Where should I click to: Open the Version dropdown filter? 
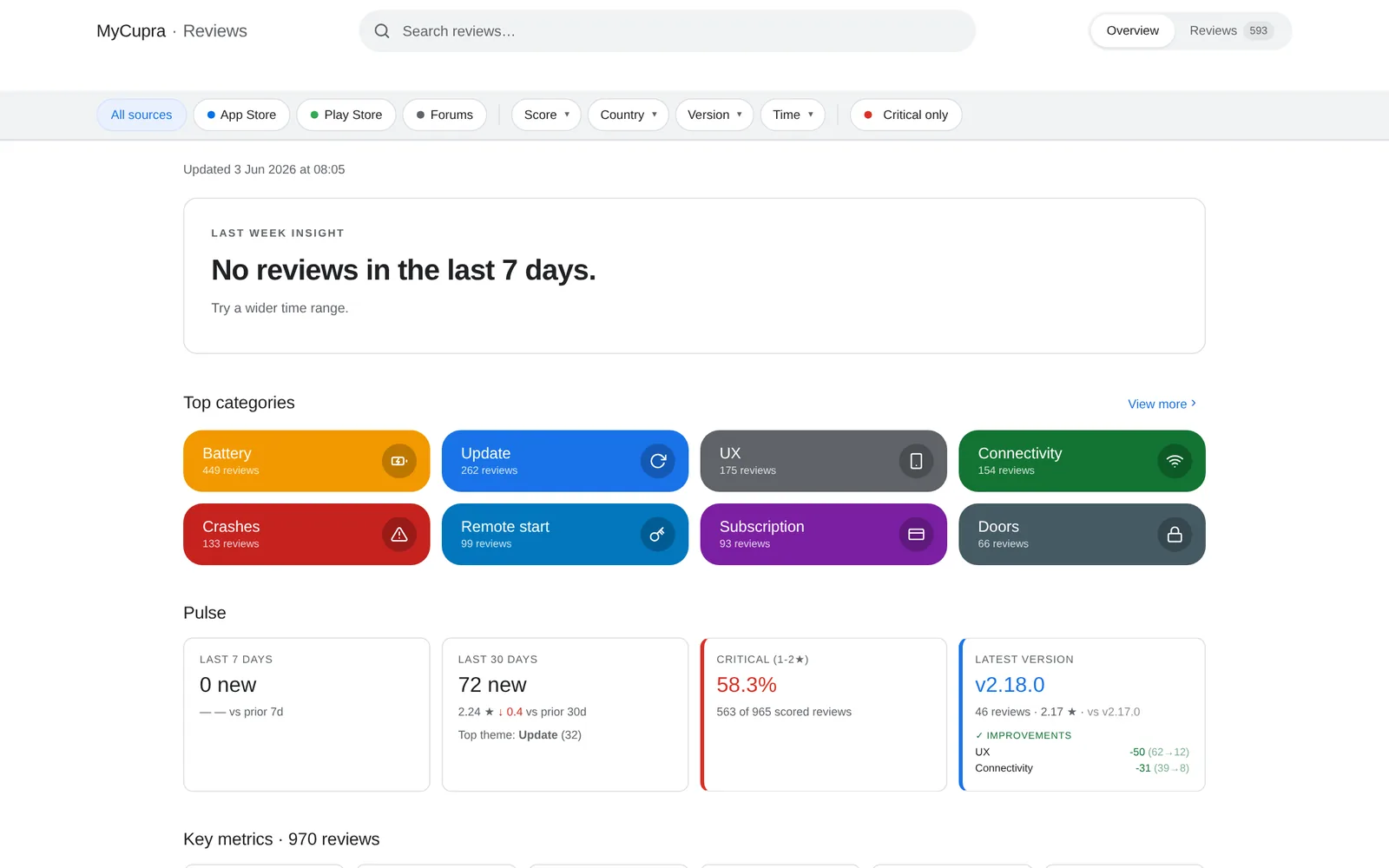pyautogui.click(x=714, y=115)
